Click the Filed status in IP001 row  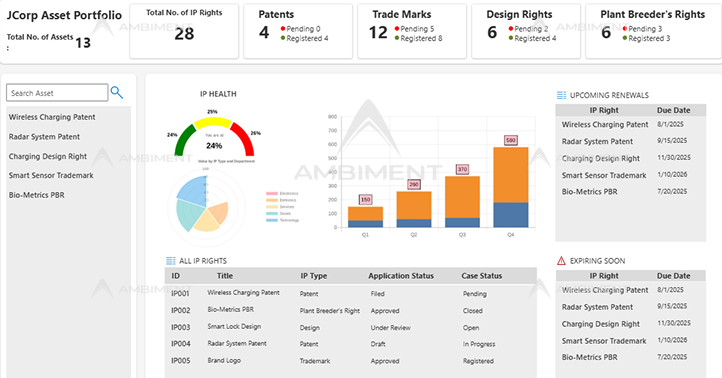click(378, 294)
